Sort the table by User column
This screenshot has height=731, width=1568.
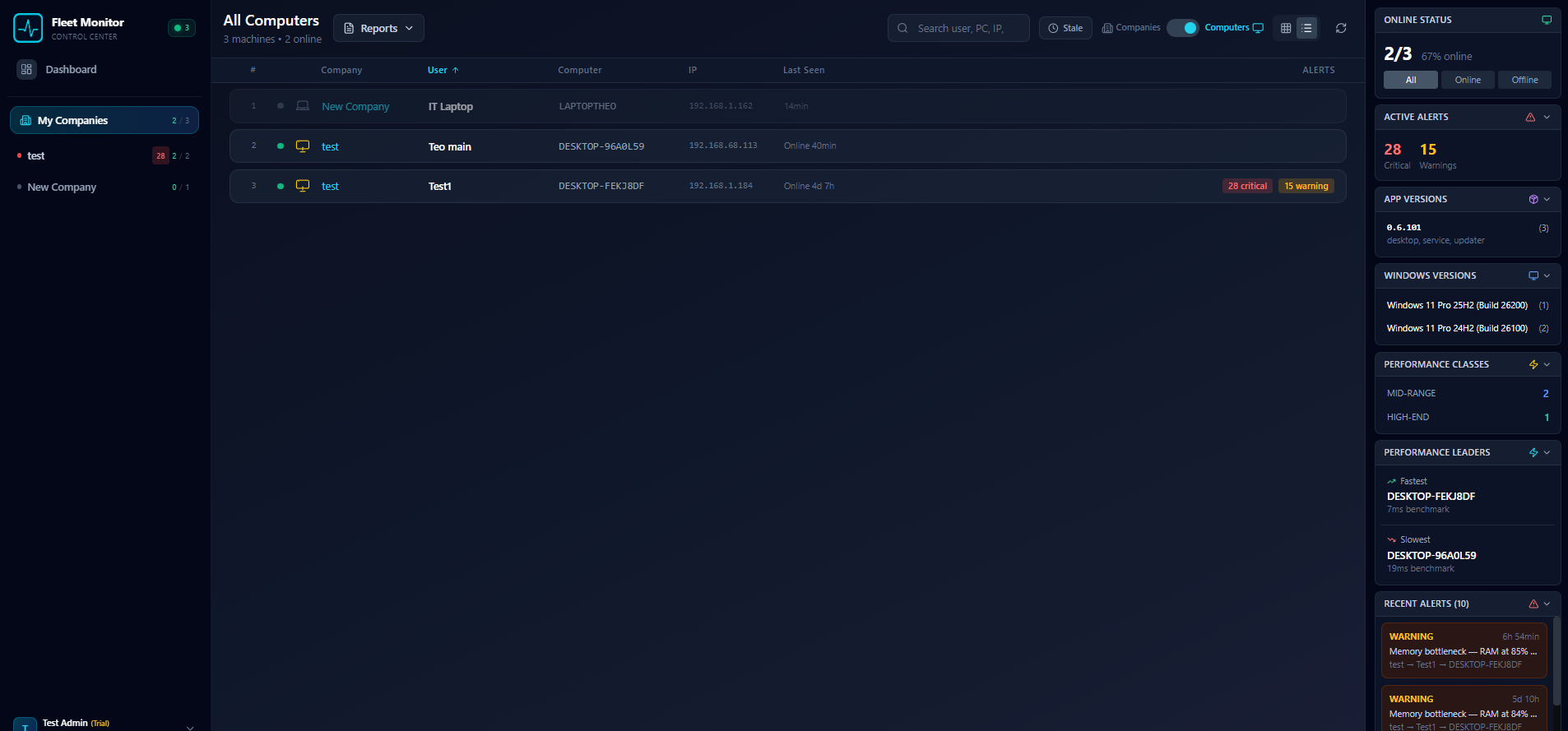coord(443,70)
